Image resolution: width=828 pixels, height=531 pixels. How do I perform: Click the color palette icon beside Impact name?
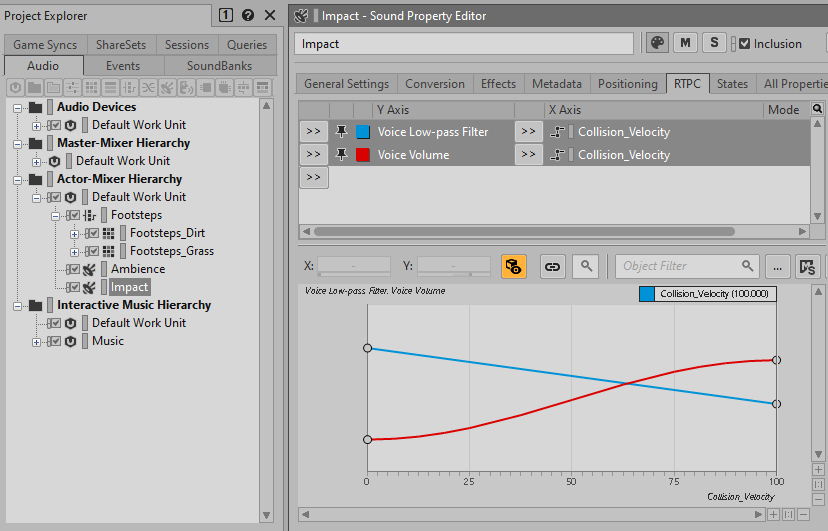(x=657, y=43)
